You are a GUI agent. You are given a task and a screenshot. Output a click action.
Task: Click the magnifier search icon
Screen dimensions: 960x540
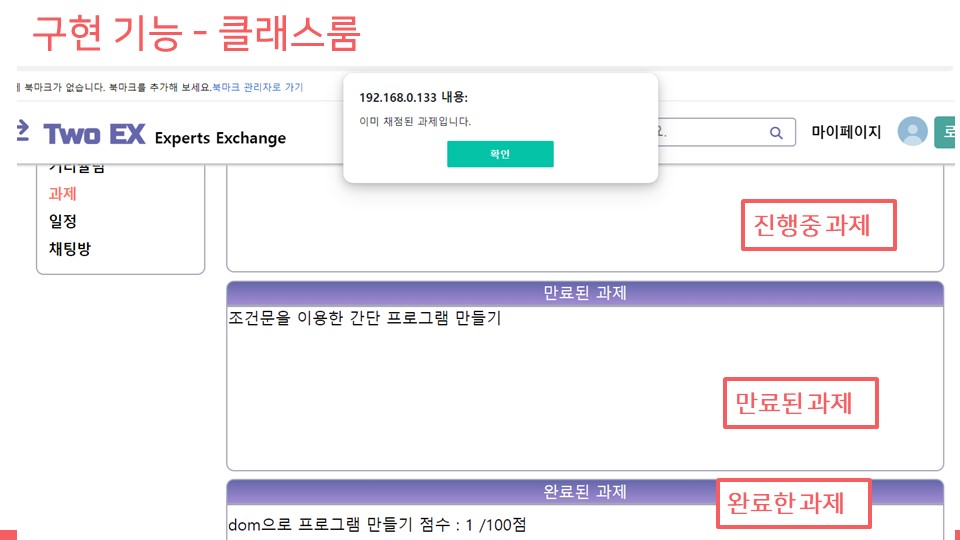(x=776, y=133)
